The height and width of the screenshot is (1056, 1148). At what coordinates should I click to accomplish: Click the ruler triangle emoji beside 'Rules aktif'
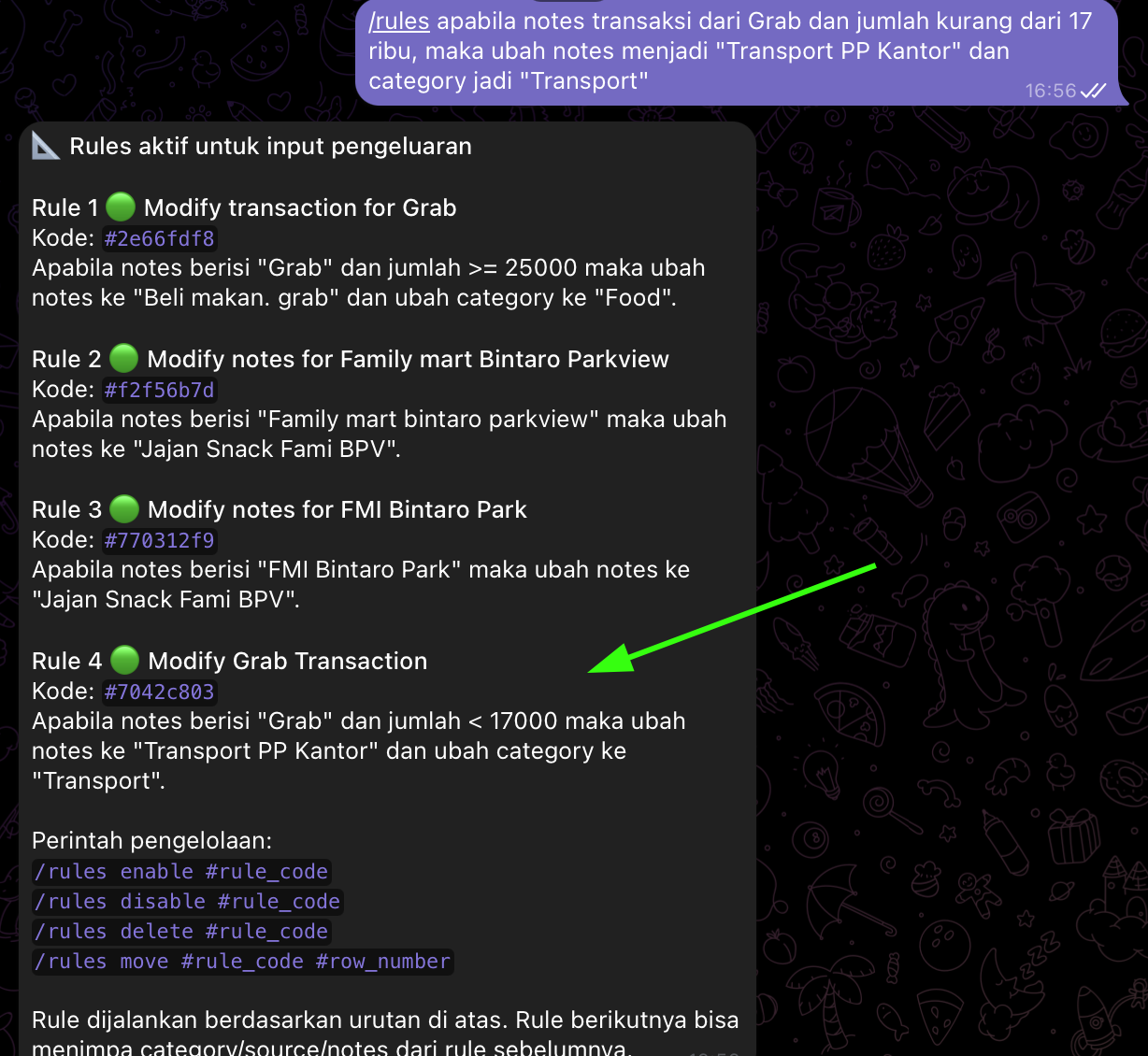coord(46,146)
